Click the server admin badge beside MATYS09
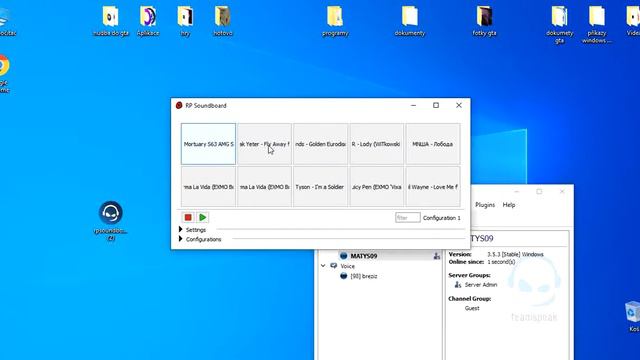640x360 pixels. pyautogui.click(x=437, y=256)
